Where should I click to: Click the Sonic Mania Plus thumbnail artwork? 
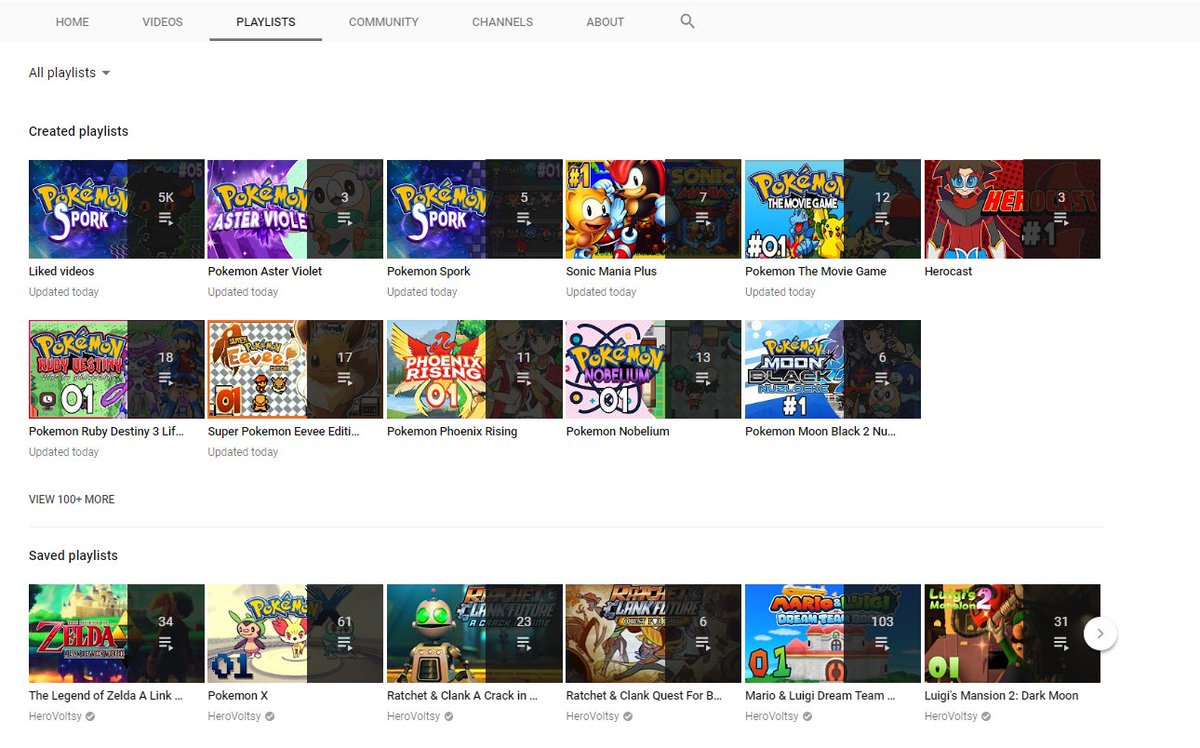[653, 209]
